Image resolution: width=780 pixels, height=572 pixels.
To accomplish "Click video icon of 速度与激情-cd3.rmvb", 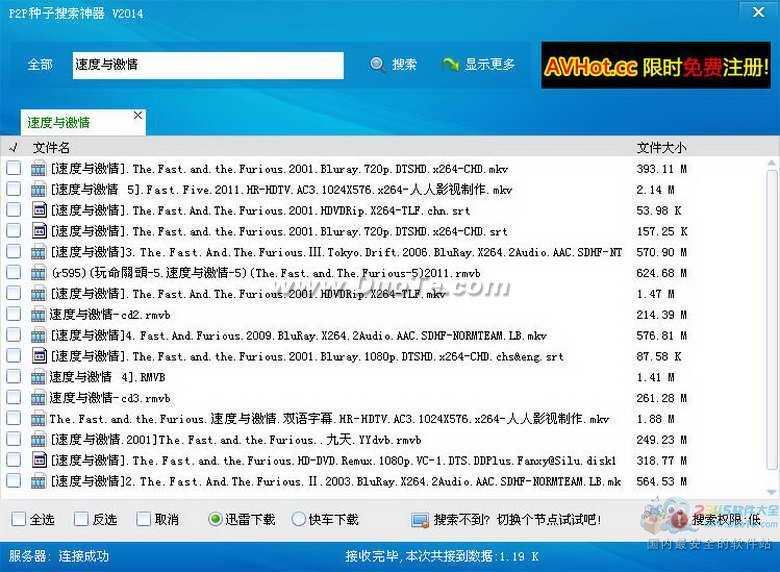I will pyautogui.click(x=38, y=398).
